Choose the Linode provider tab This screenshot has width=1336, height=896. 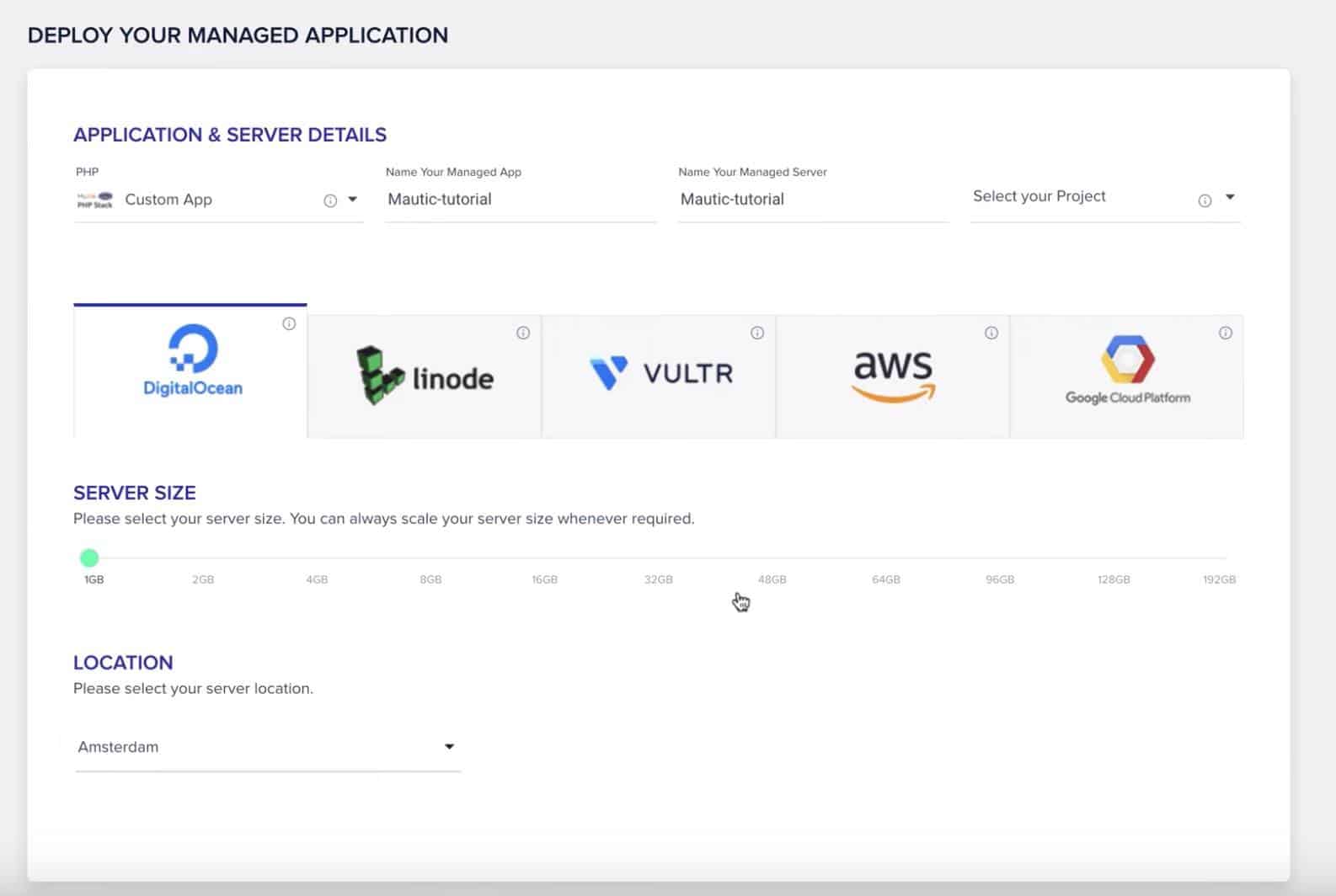425,376
